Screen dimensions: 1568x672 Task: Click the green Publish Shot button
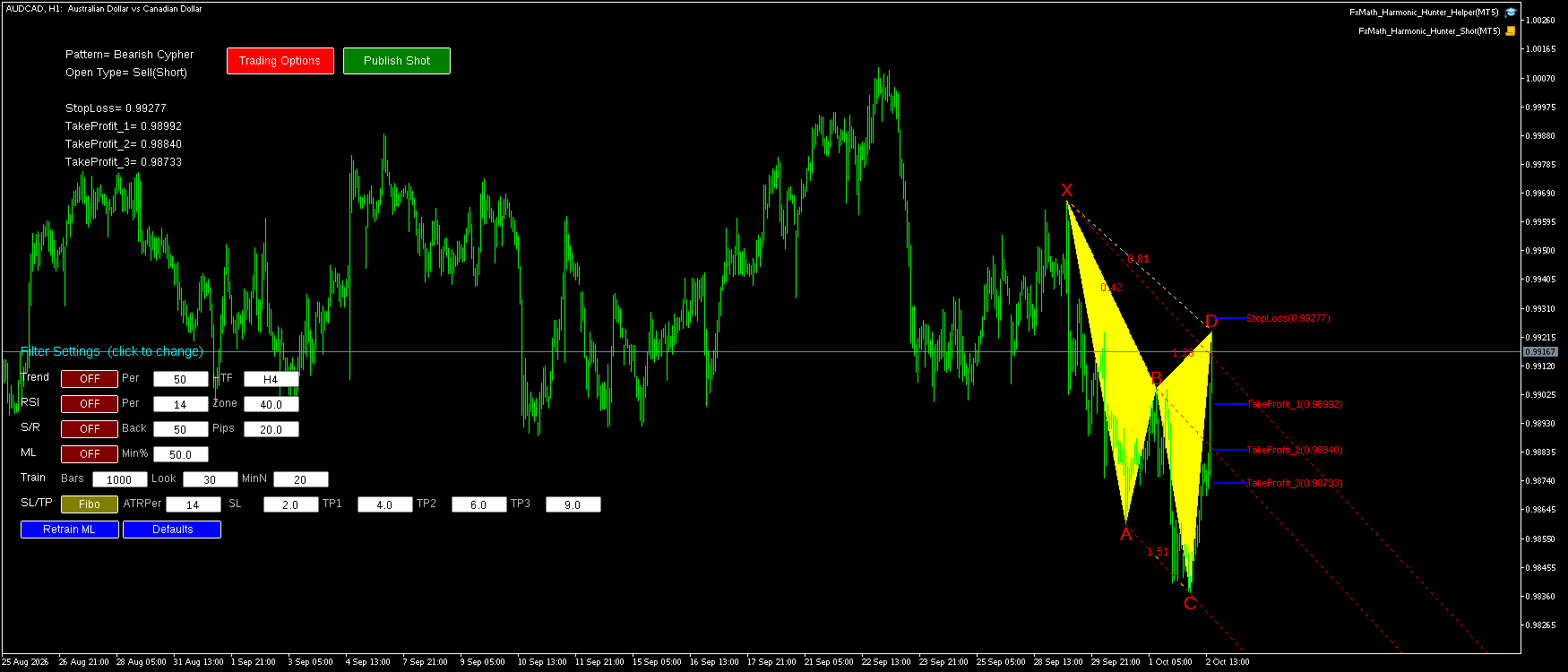coord(397,61)
